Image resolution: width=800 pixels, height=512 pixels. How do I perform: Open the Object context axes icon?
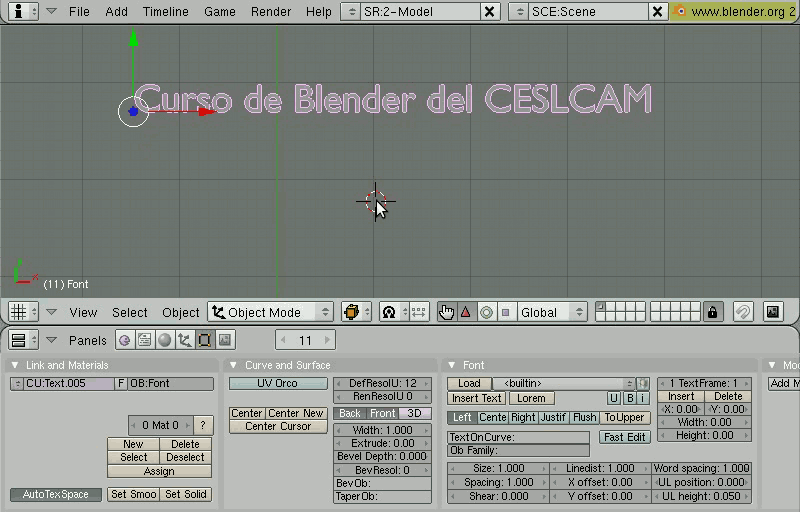185,340
